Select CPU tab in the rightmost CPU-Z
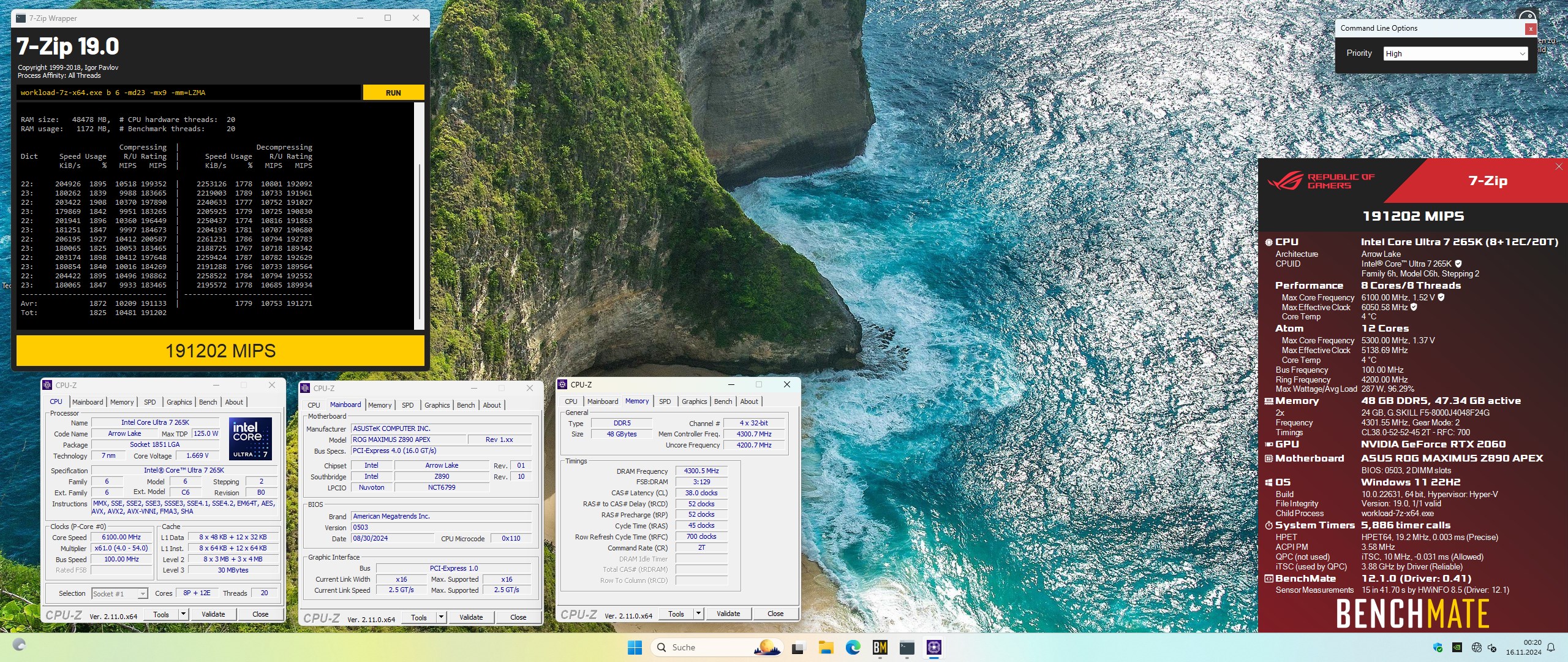 point(571,401)
